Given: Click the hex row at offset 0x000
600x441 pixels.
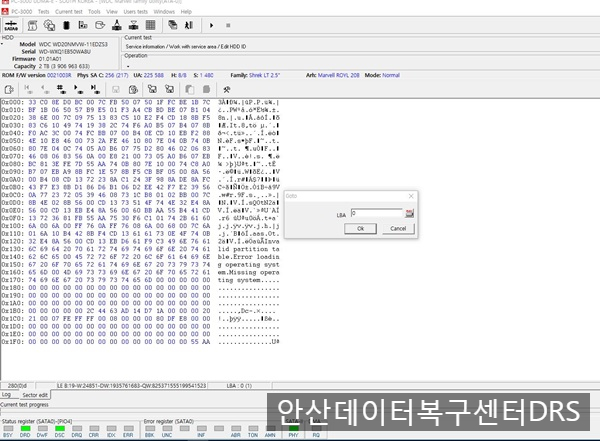Looking at the screenshot, I should click(x=140, y=102).
